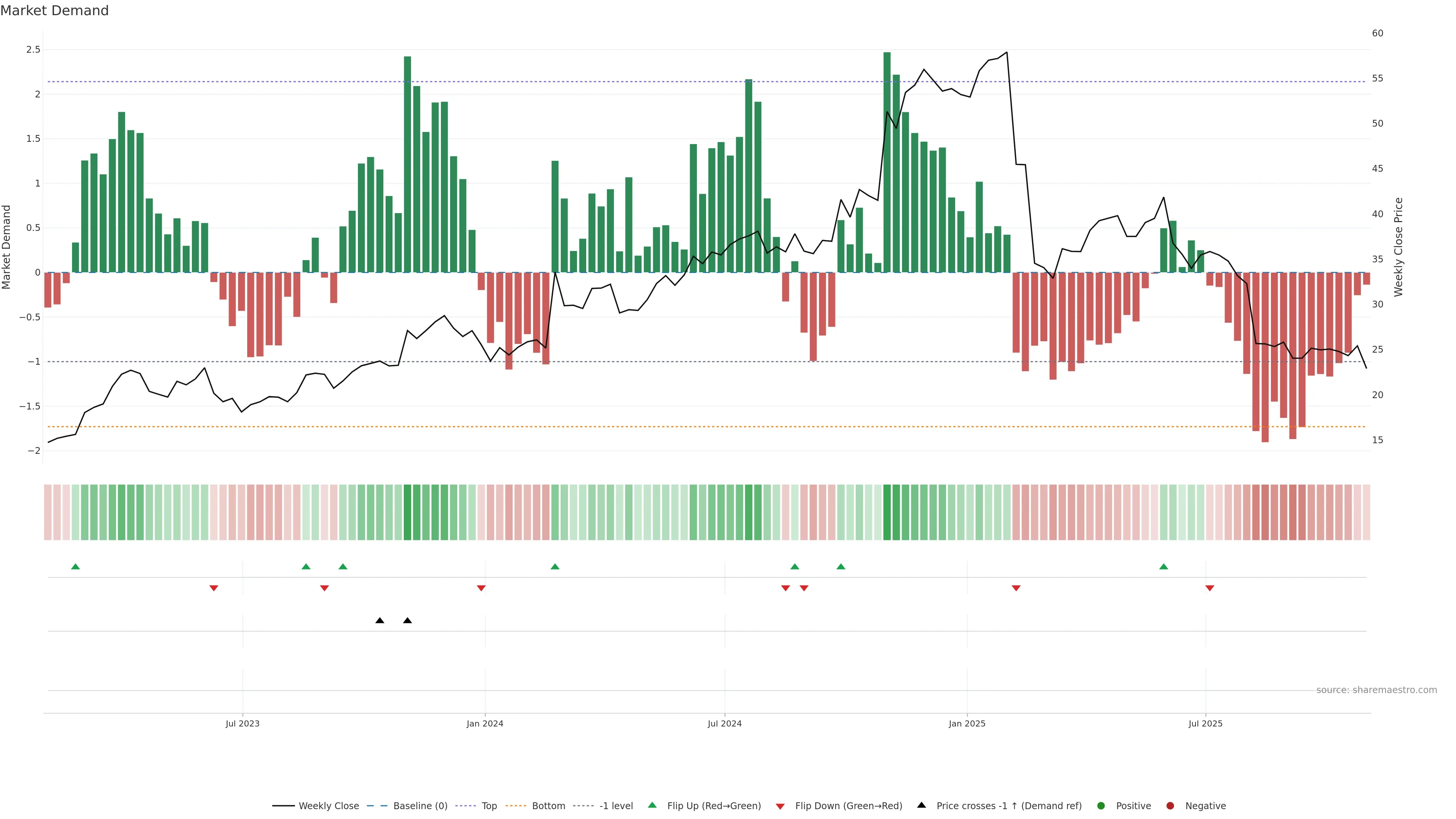The width and height of the screenshot is (1456, 819).
Task: Click Flip Up green triangle legend icon
Action: 652,805
